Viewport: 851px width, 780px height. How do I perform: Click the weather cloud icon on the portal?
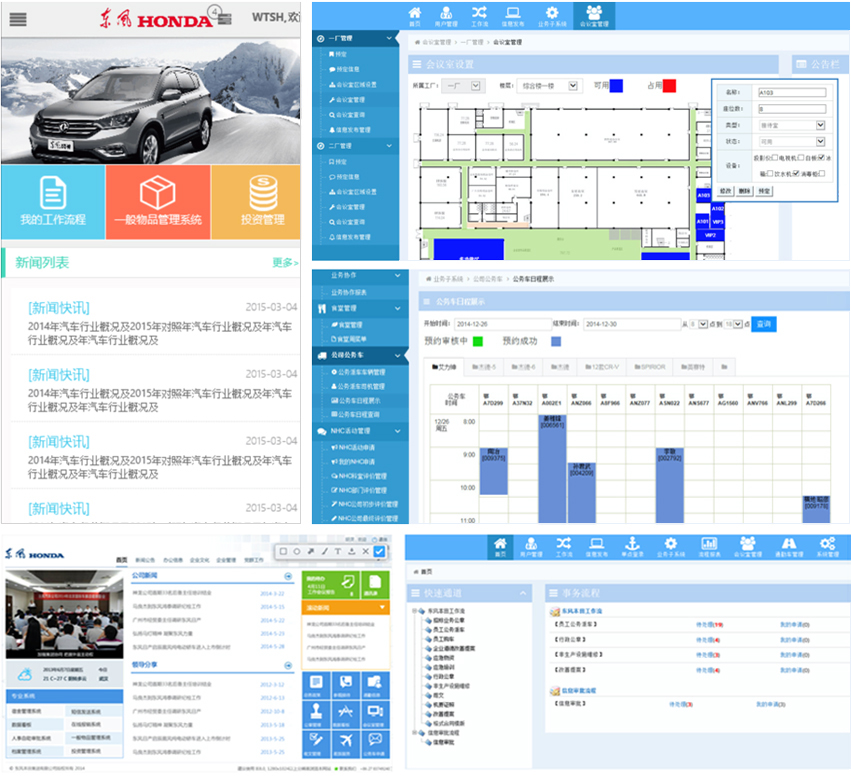coord(24,675)
